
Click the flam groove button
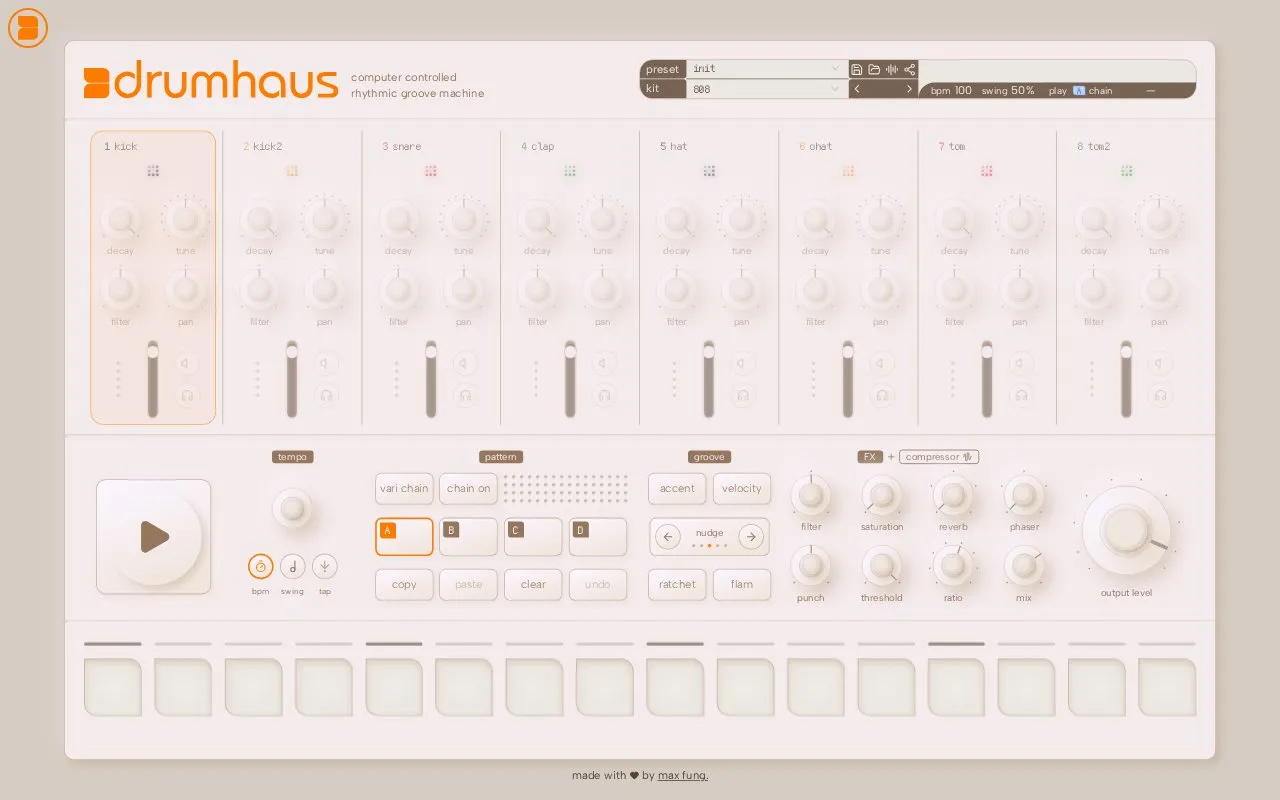[742, 585]
